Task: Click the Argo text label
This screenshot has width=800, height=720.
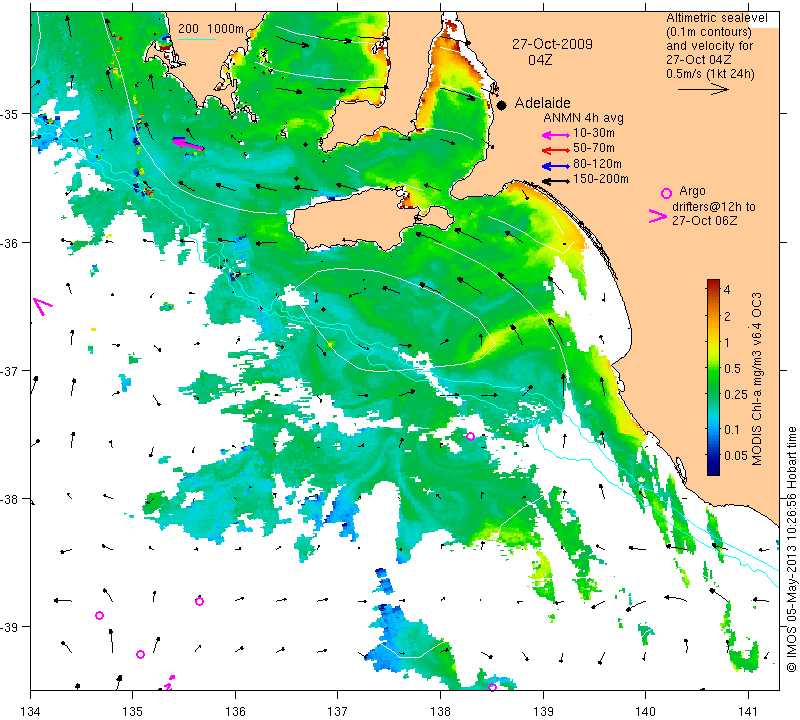Action: [x=692, y=191]
